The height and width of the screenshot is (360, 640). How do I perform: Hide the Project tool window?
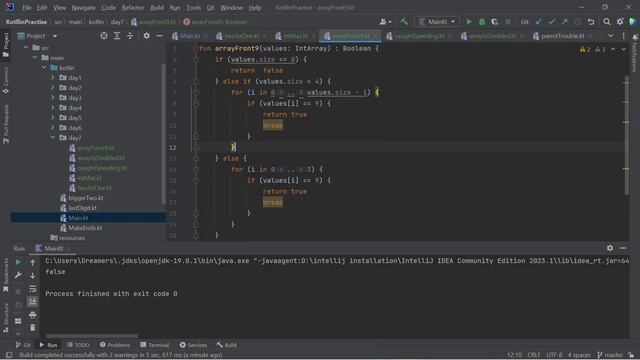point(160,36)
